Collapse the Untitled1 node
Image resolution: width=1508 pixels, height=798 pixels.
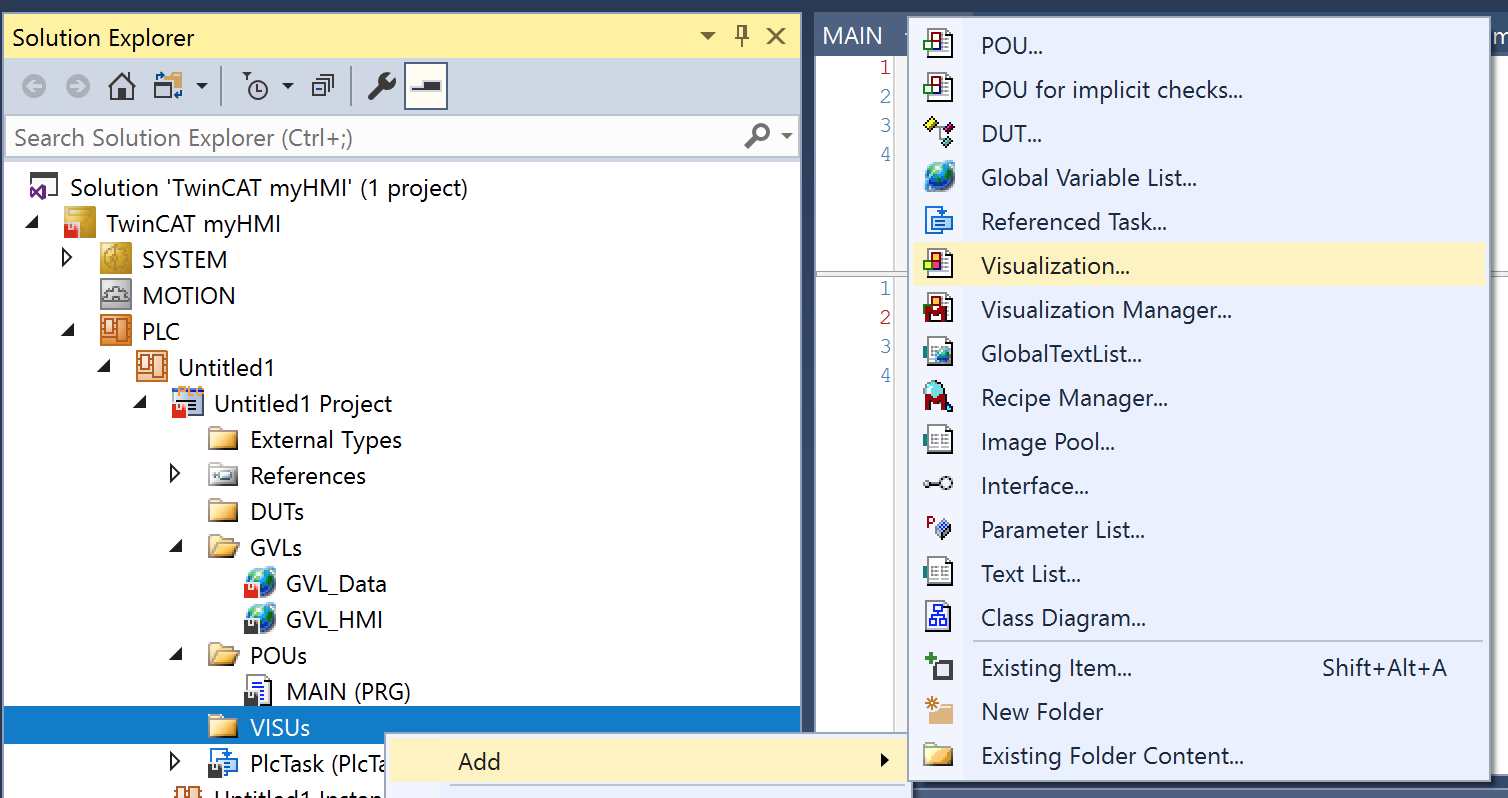point(104,367)
